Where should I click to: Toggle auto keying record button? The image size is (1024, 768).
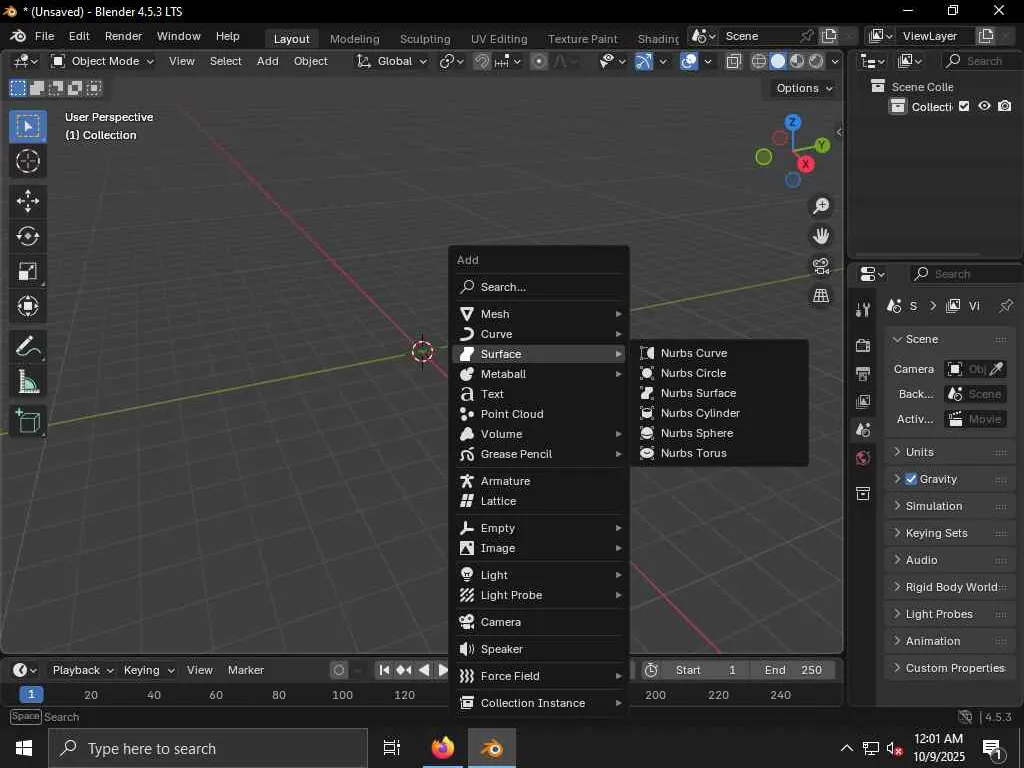pos(339,670)
